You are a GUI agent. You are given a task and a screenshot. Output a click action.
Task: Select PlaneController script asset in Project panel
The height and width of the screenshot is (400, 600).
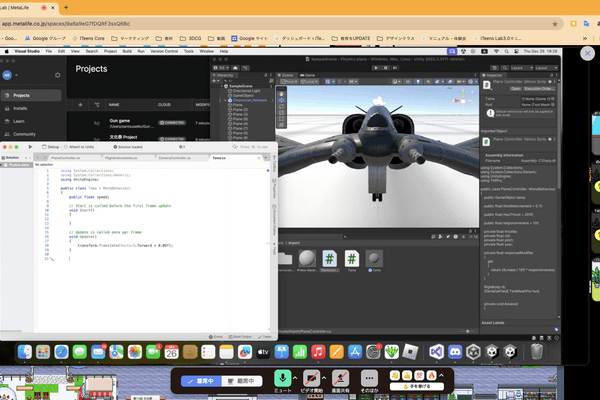point(329,261)
